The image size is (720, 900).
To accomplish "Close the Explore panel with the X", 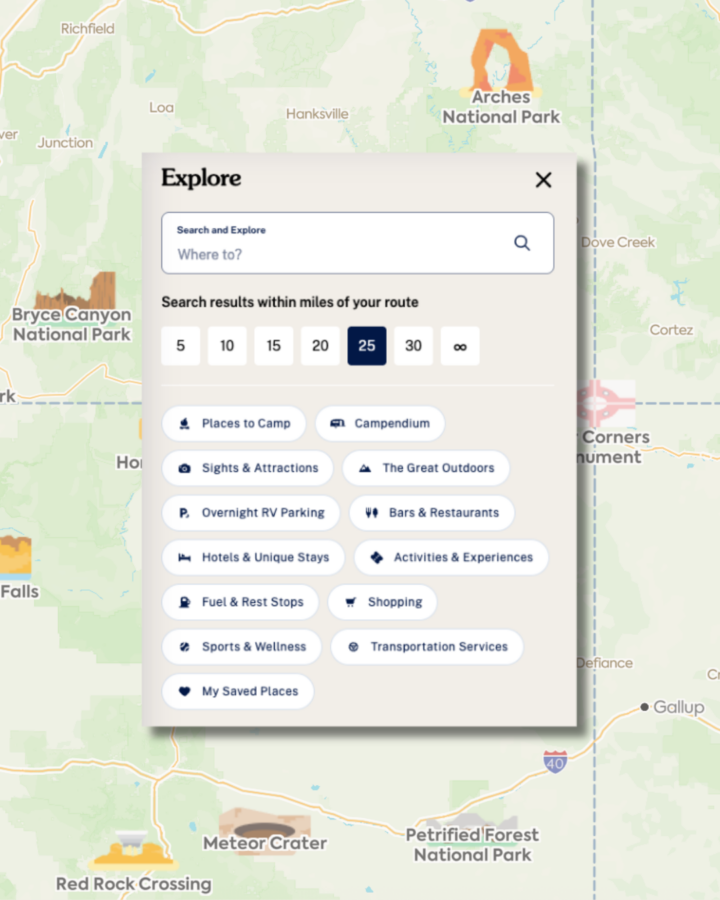I will click(x=543, y=180).
